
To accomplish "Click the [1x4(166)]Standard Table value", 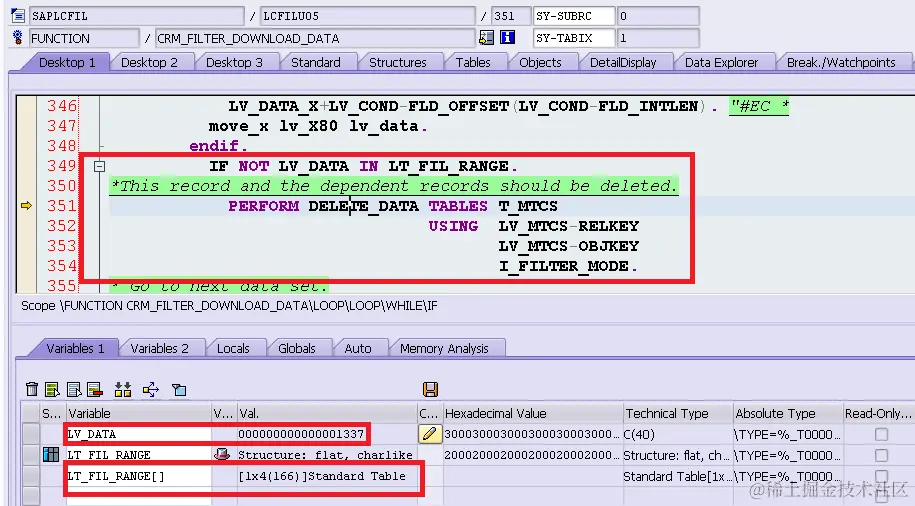I will pyautogui.click(x=322, y=476).
